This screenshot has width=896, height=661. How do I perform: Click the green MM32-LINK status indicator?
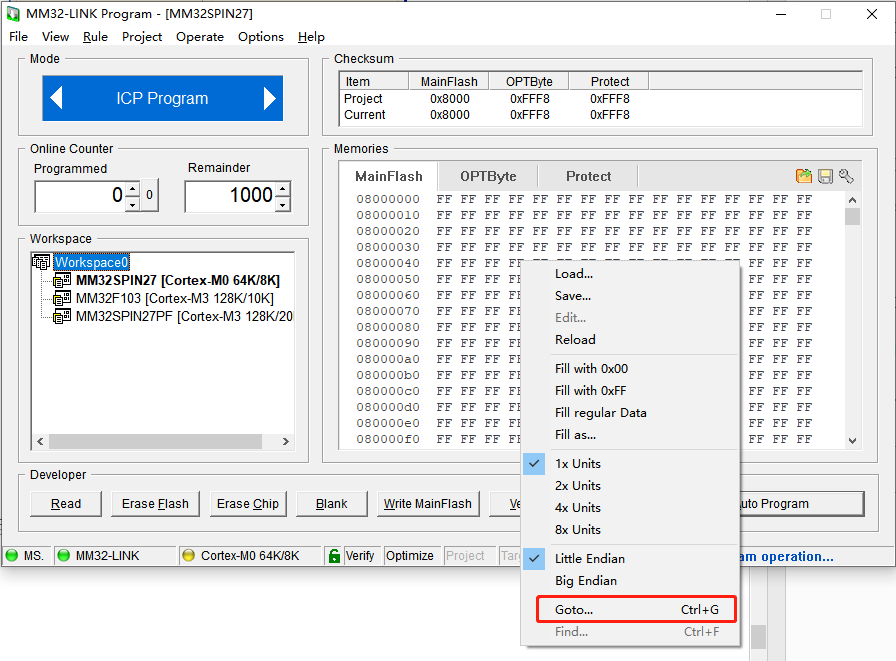coord(64,555)
